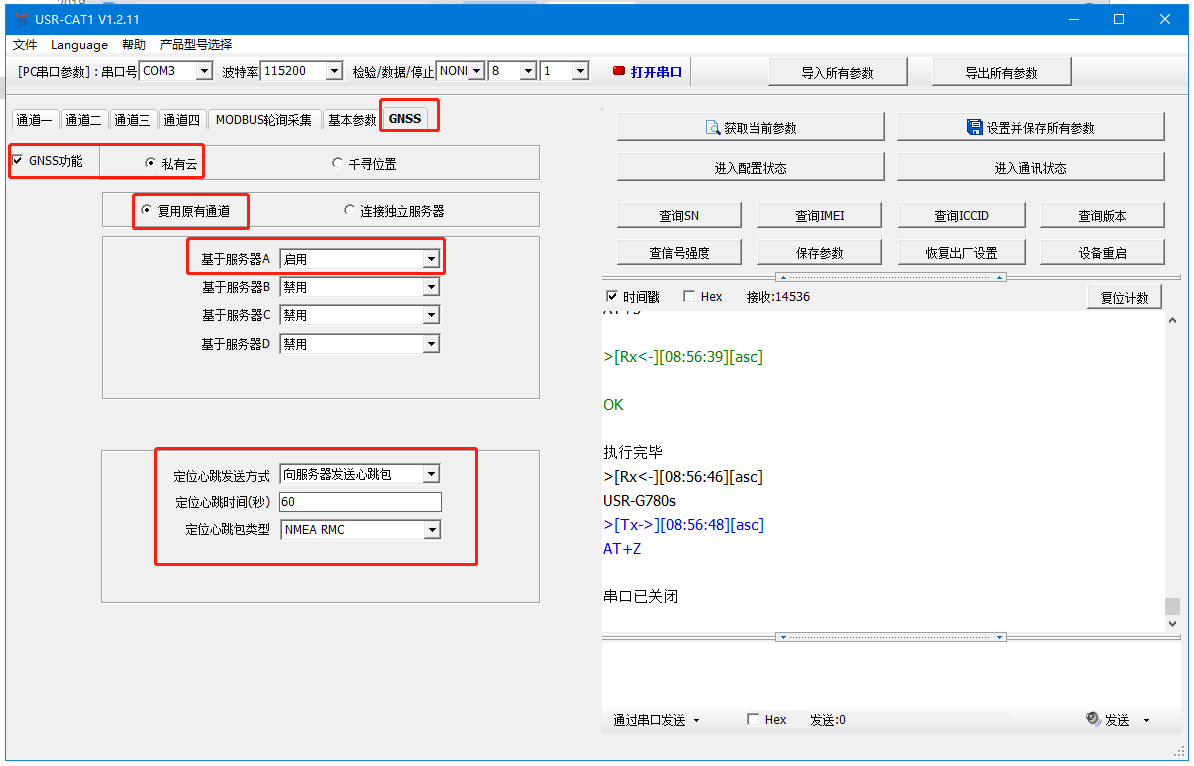Click the 恢复出厂设置 button

(961, 252)
